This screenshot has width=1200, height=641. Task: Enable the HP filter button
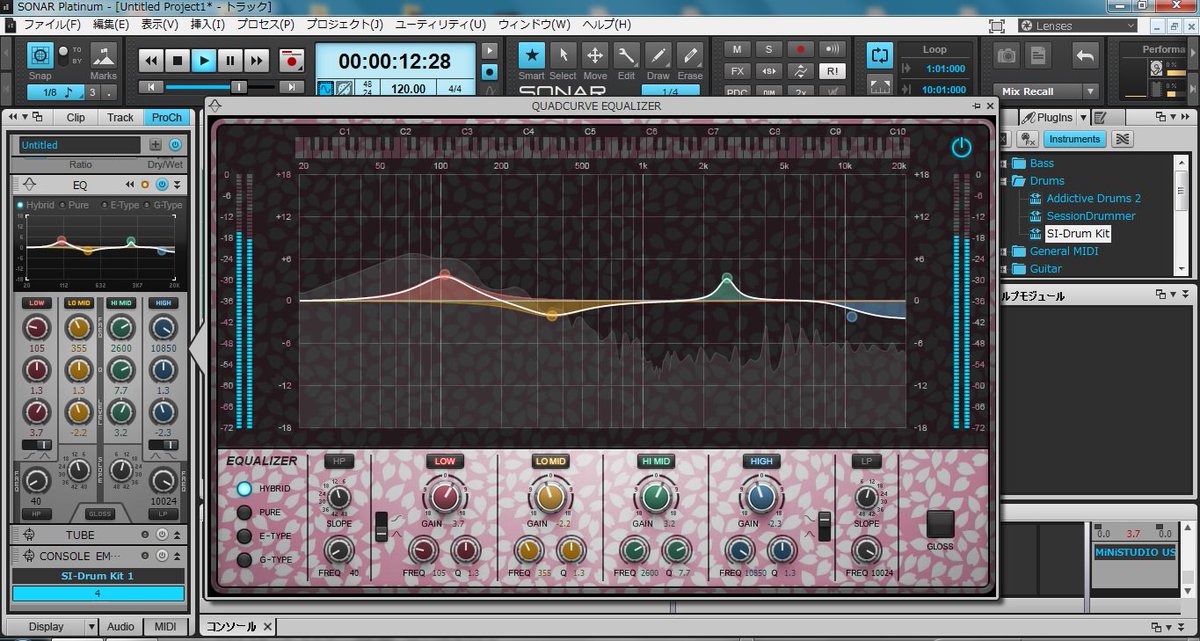coord(338,461)
